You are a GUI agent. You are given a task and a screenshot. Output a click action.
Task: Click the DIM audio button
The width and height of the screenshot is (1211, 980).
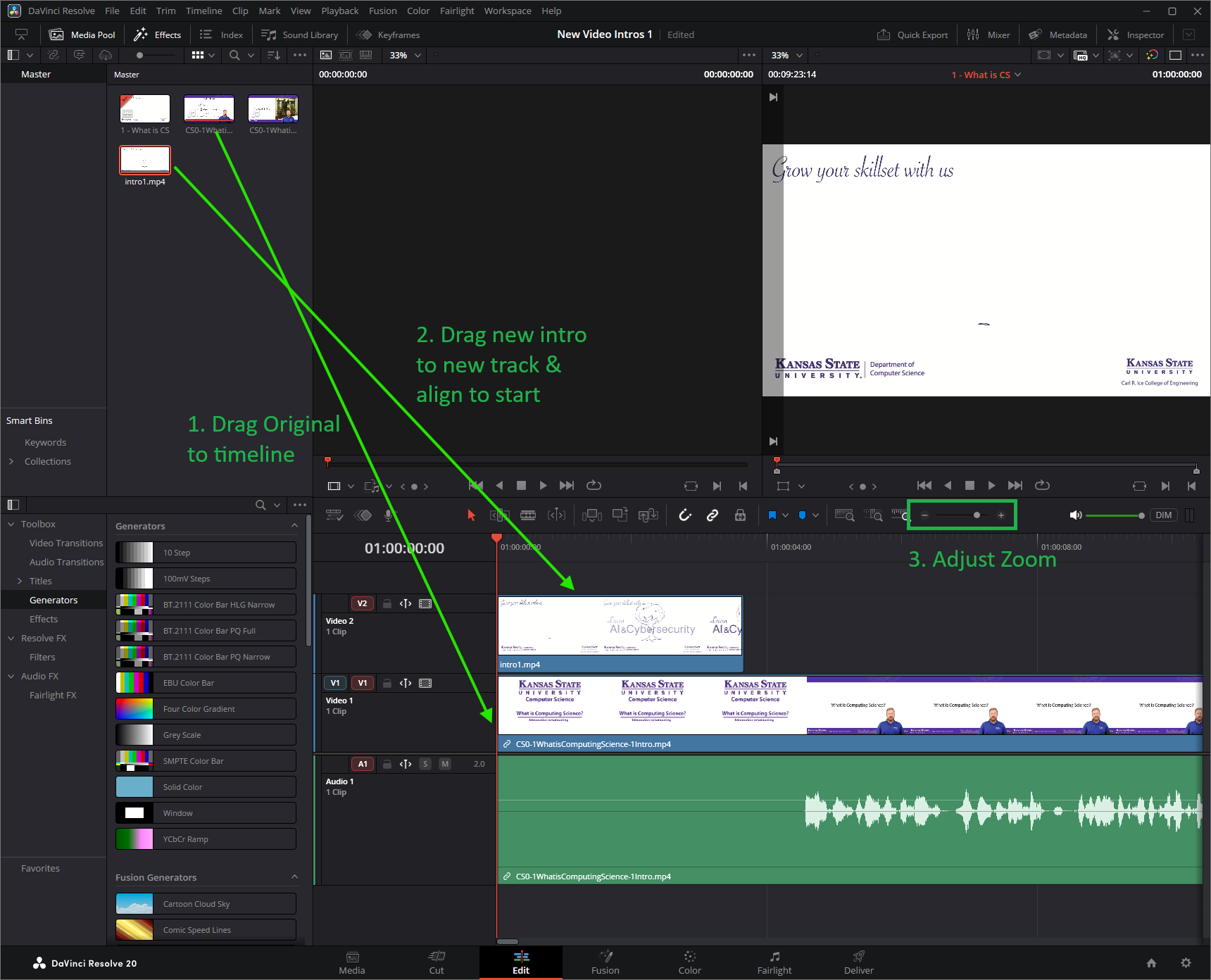click(1164, 515)
